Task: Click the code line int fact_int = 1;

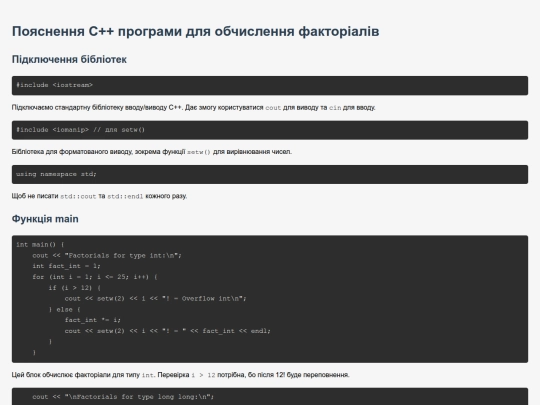Action: (66, 266)
